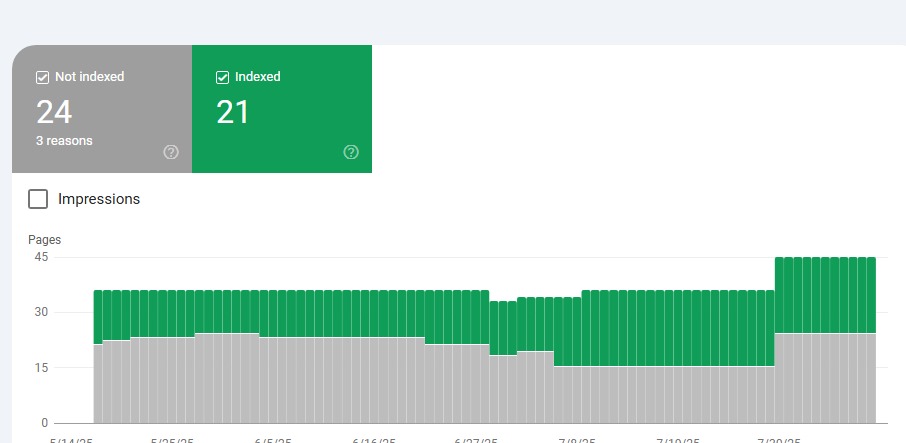Click green segment of the first bar
This screenshot has width=906, height=443.
[98, 317]
